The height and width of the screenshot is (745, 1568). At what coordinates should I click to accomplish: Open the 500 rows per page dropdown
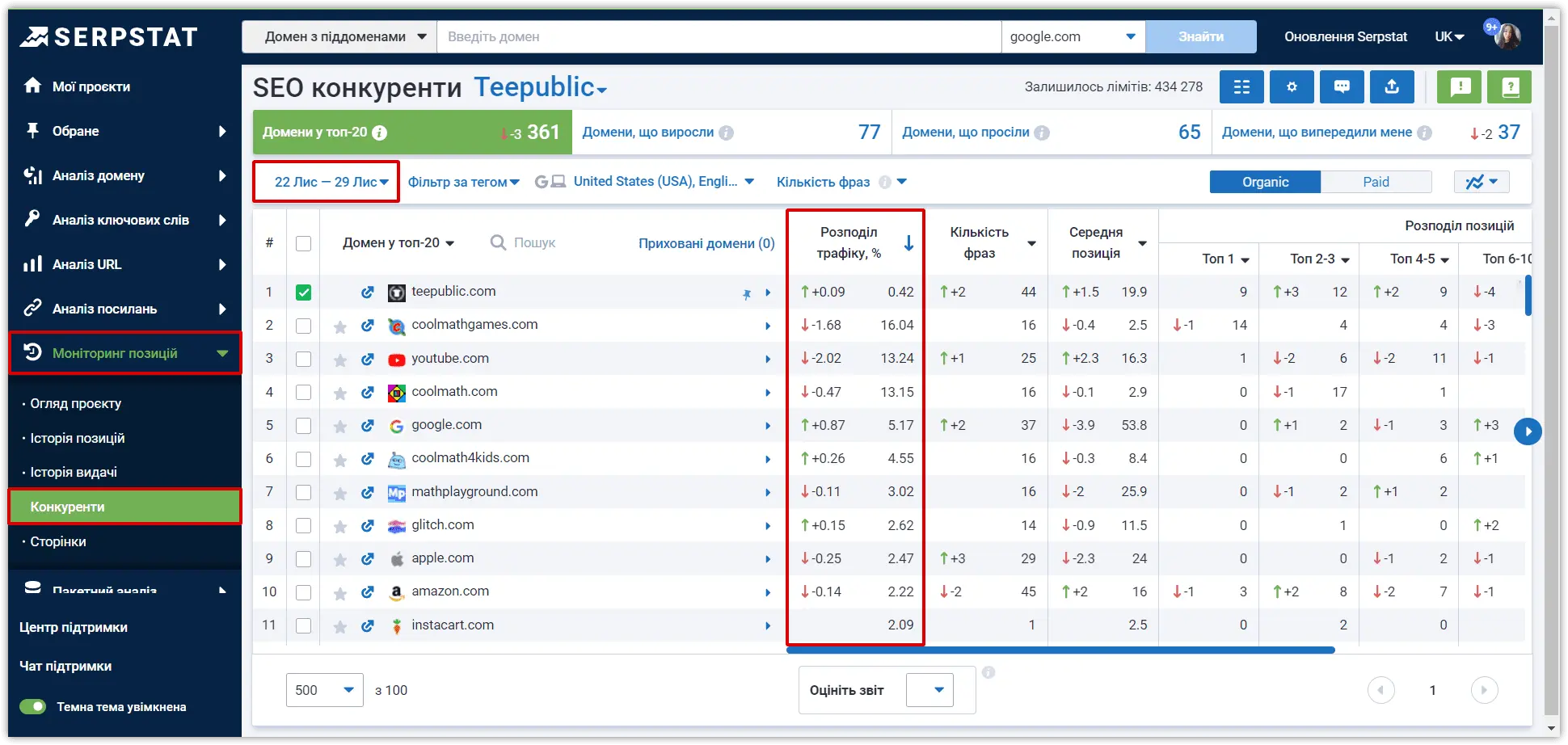(x=325, y=690)
